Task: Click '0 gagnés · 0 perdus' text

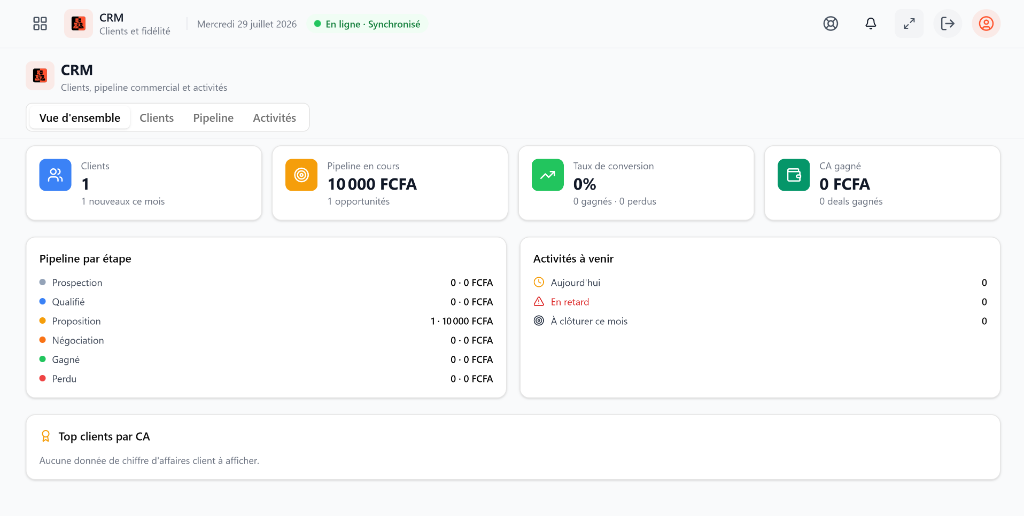Action: [615, 202]
